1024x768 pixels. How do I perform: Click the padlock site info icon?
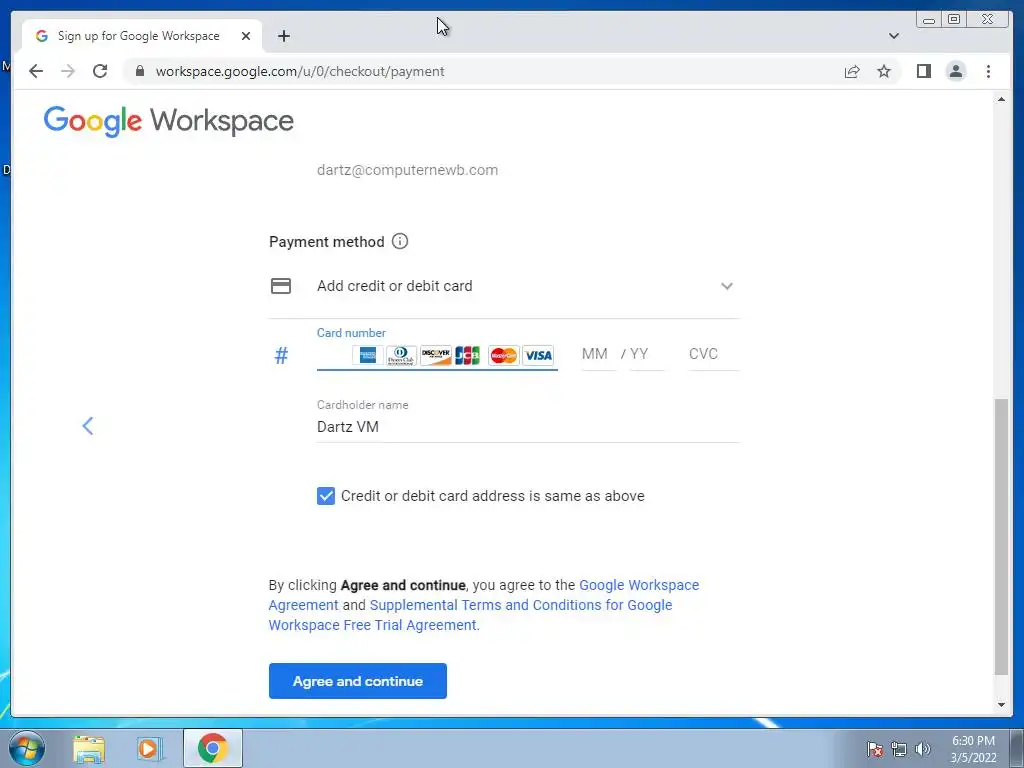(139, 71)
